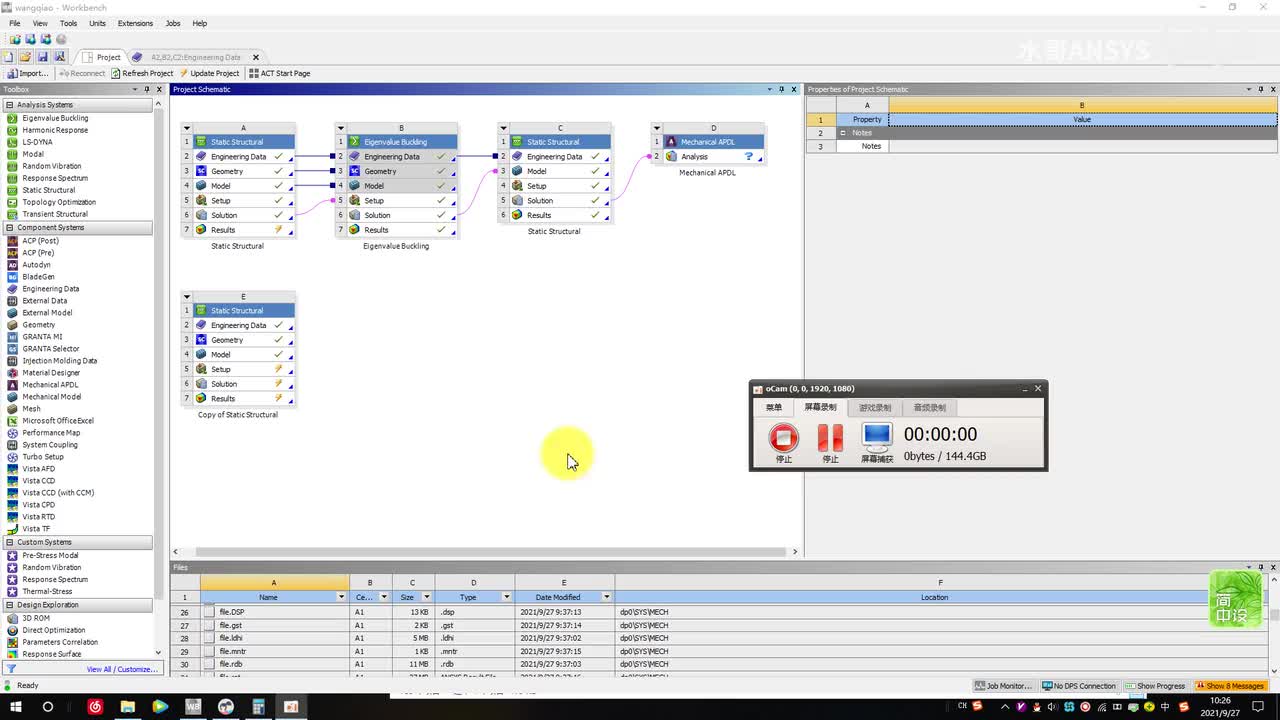The height and width of the screenshot is (720, 1280).
Task: Select Microsoft Office Excel in the Toolbox
Action: pos(58,421)
